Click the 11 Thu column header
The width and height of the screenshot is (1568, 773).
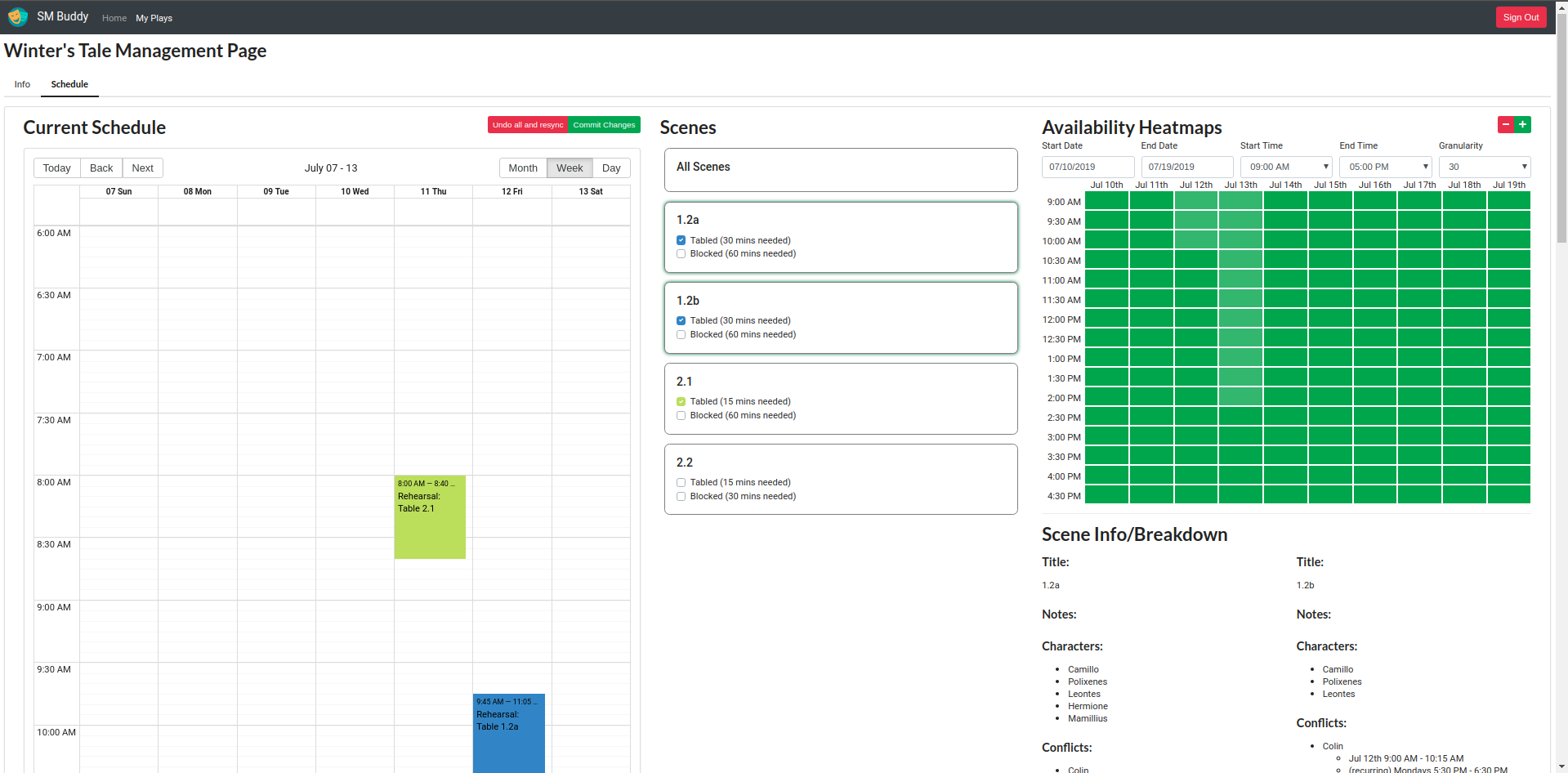(x=433, y=191)
